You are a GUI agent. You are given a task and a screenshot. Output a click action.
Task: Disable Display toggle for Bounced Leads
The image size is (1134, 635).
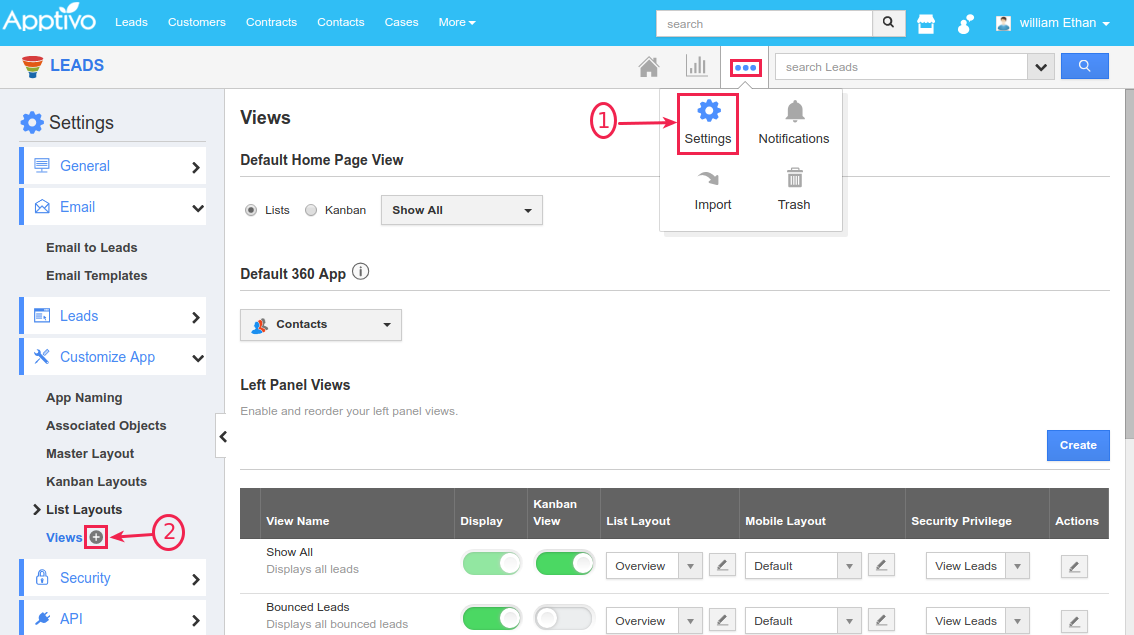pos(491,618)
